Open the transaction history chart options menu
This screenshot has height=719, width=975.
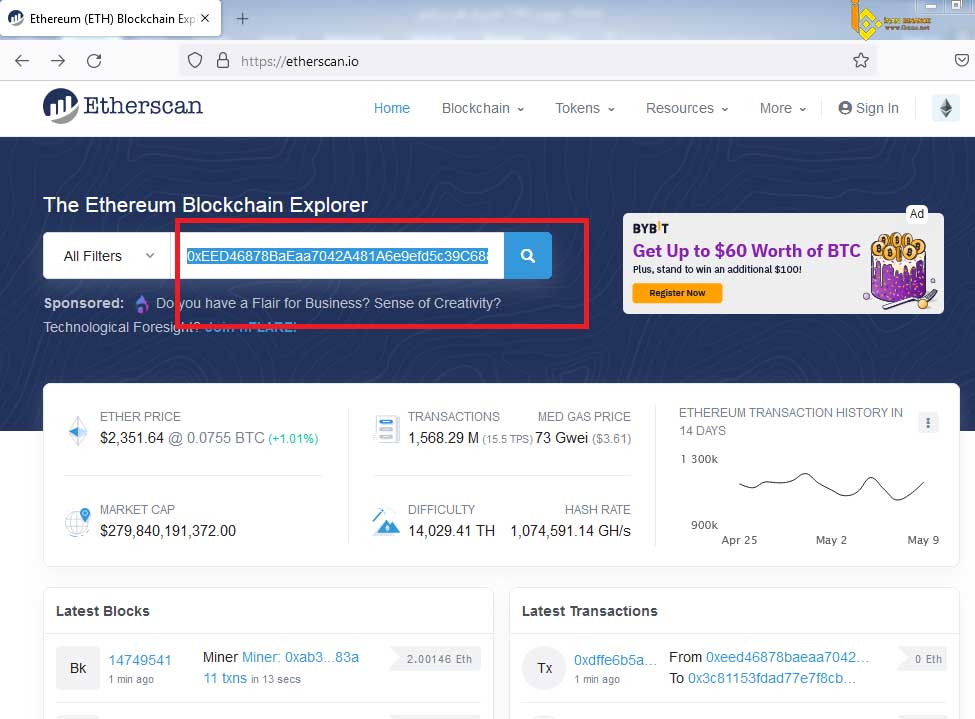pos(928,423)
